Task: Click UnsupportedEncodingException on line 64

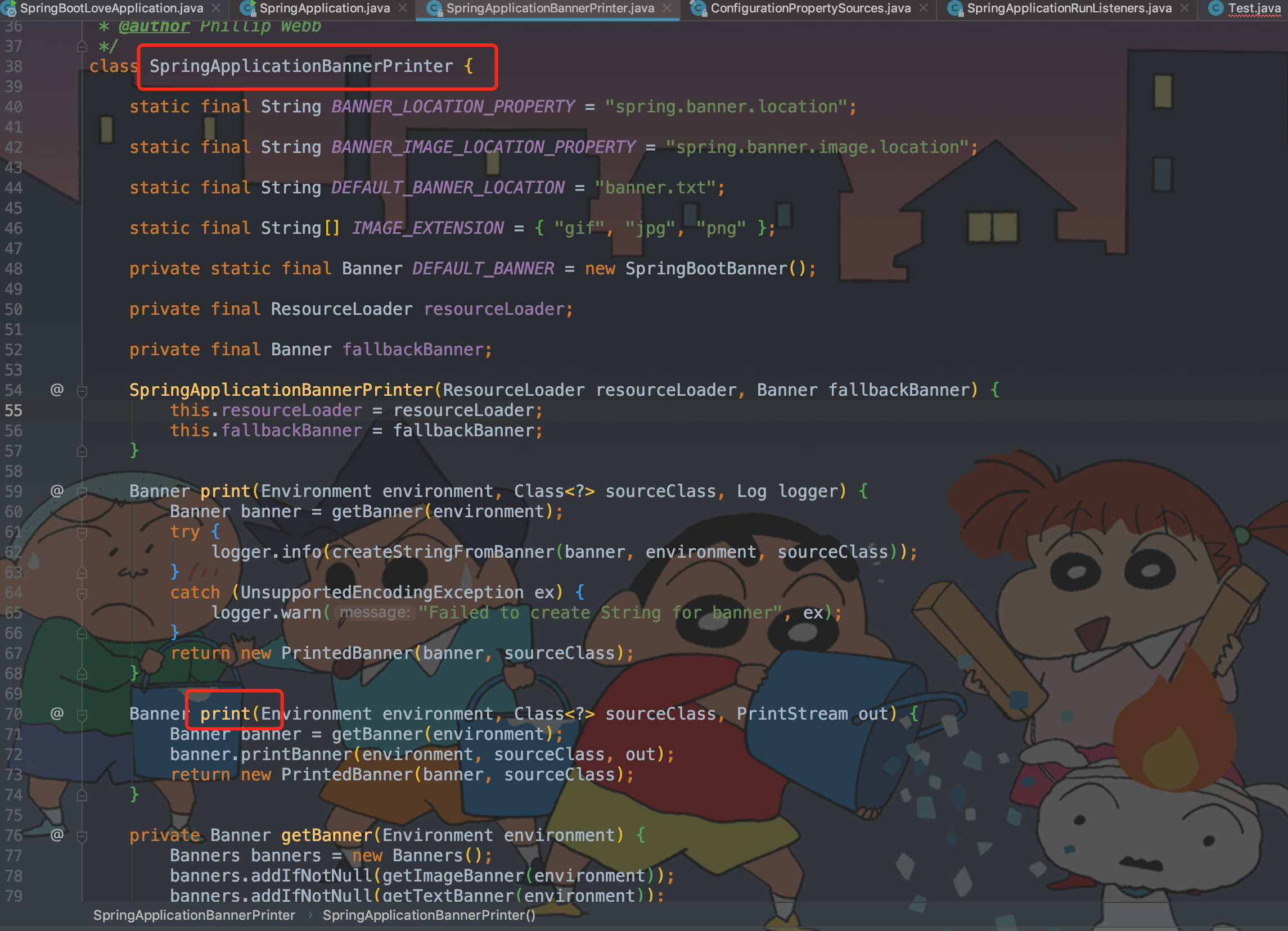Action: coord(382,592)
